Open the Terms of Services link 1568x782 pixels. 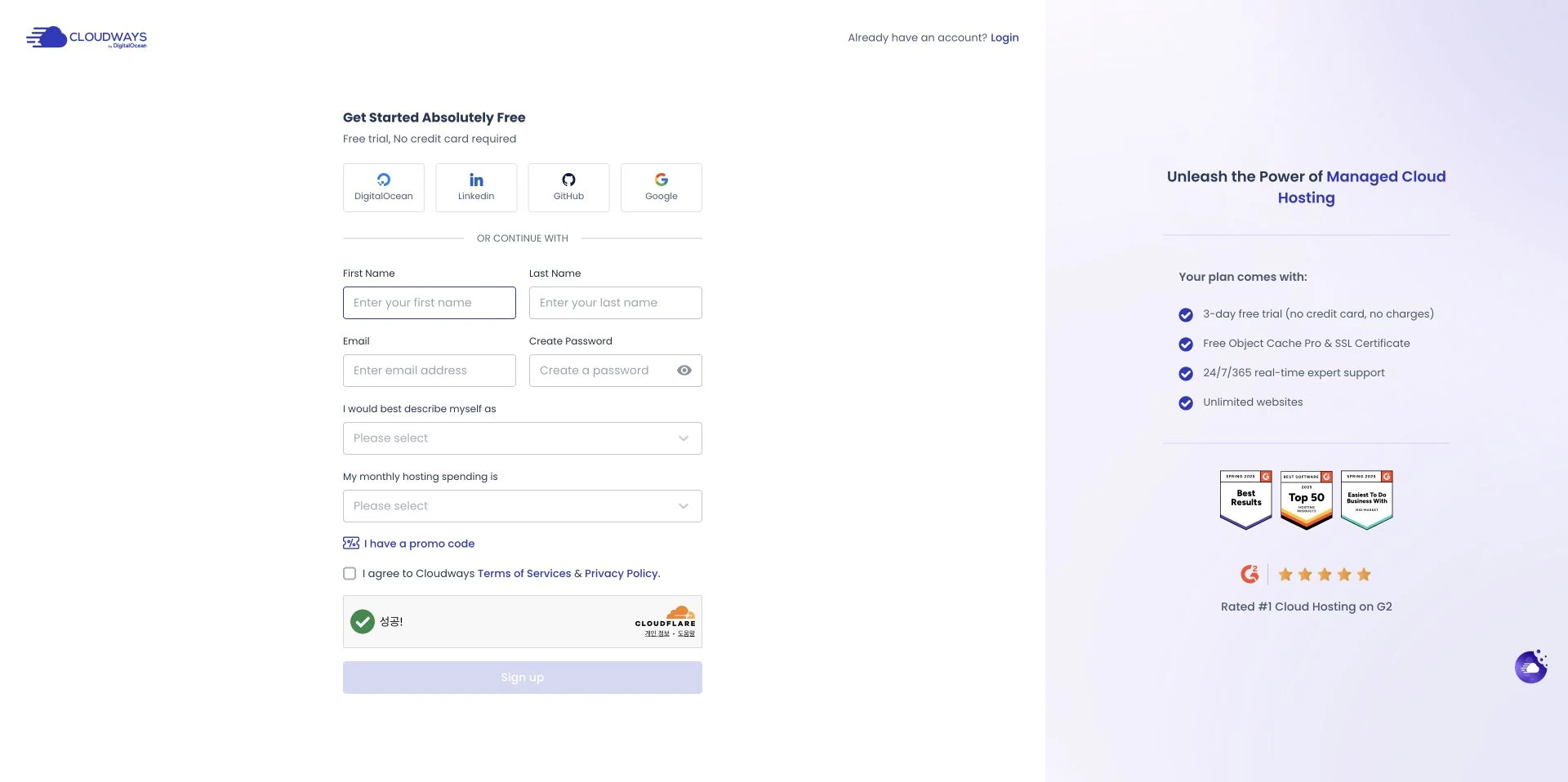(x=524, y=574)
